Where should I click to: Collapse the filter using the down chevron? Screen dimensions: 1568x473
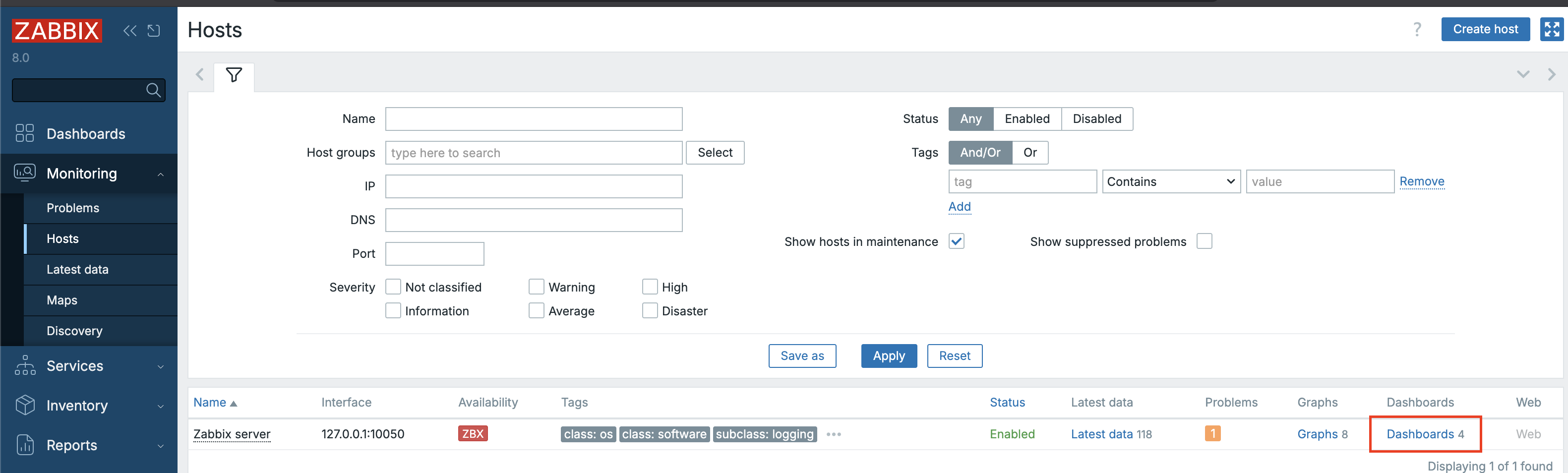pyautogui.click(x=1522, y=74)
